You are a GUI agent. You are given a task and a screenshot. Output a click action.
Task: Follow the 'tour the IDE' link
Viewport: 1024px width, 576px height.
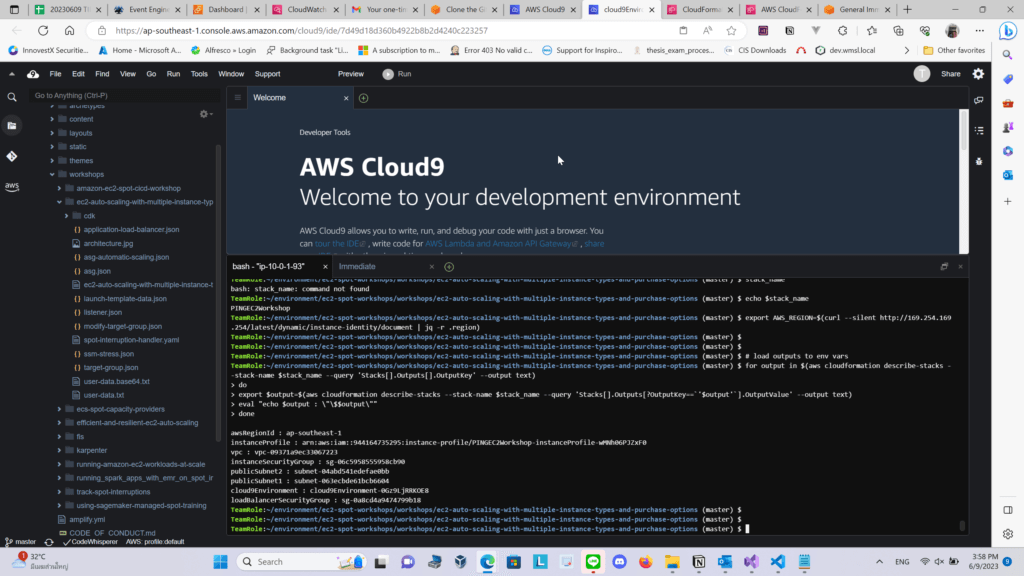tap(340, 244)
